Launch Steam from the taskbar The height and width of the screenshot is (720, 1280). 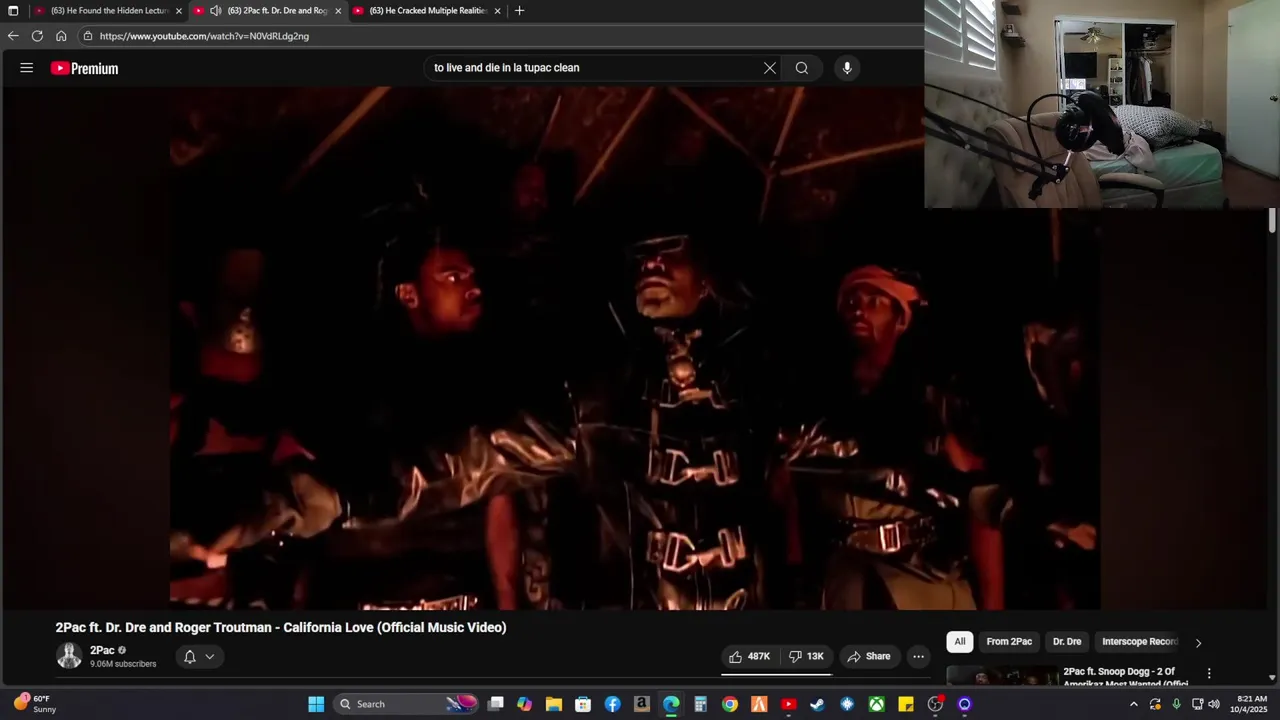click(817, 704)
